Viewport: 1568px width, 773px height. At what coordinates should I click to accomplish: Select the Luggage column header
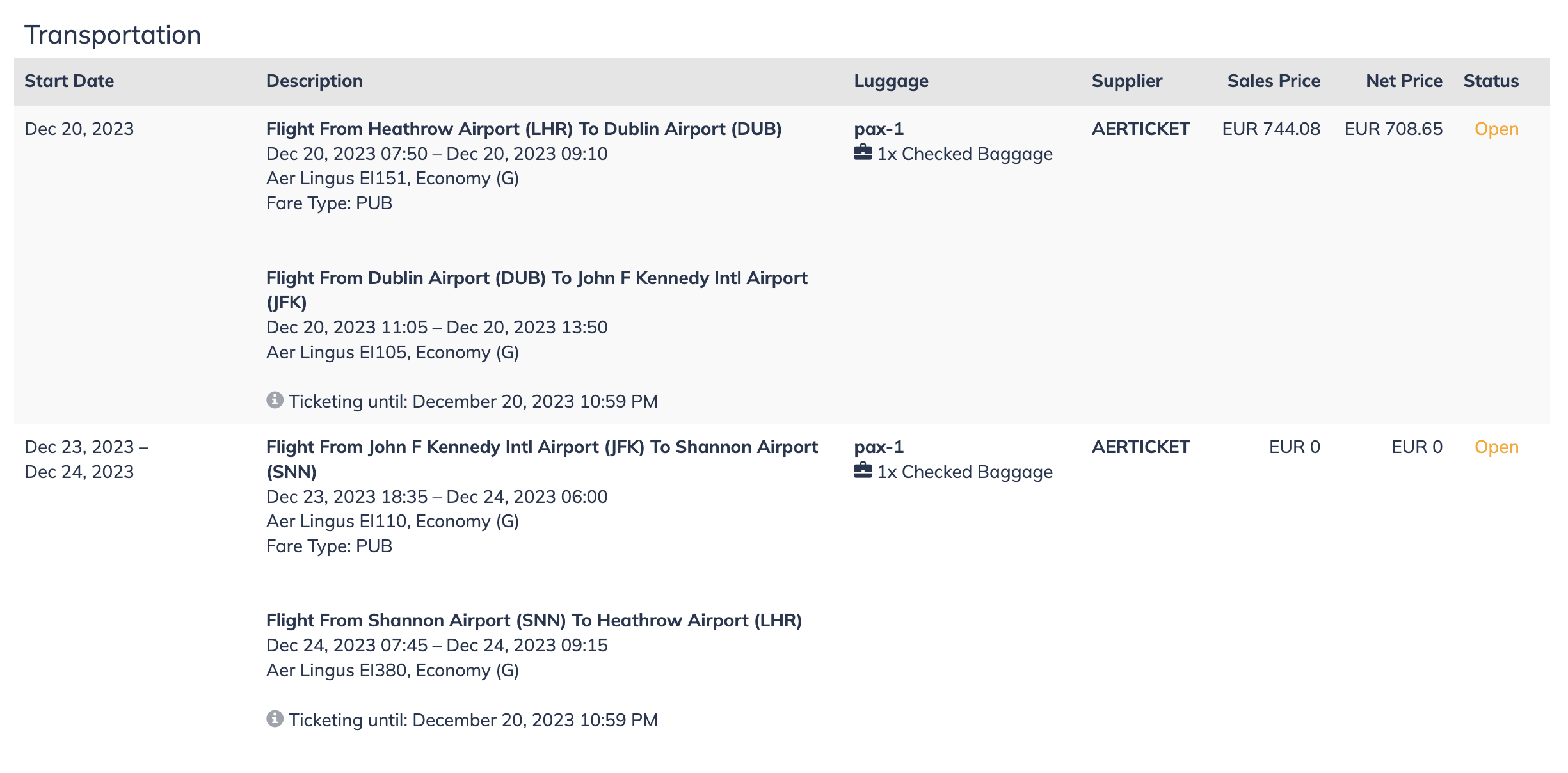[891, 81]
